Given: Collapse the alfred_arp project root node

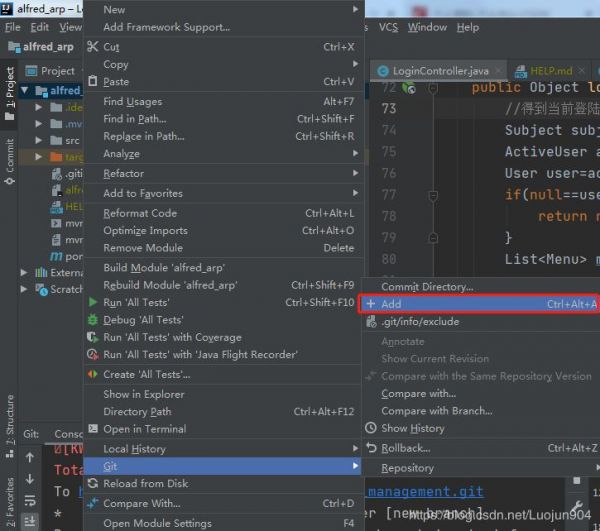Looking at the screenshot, I should pos(24,90).
